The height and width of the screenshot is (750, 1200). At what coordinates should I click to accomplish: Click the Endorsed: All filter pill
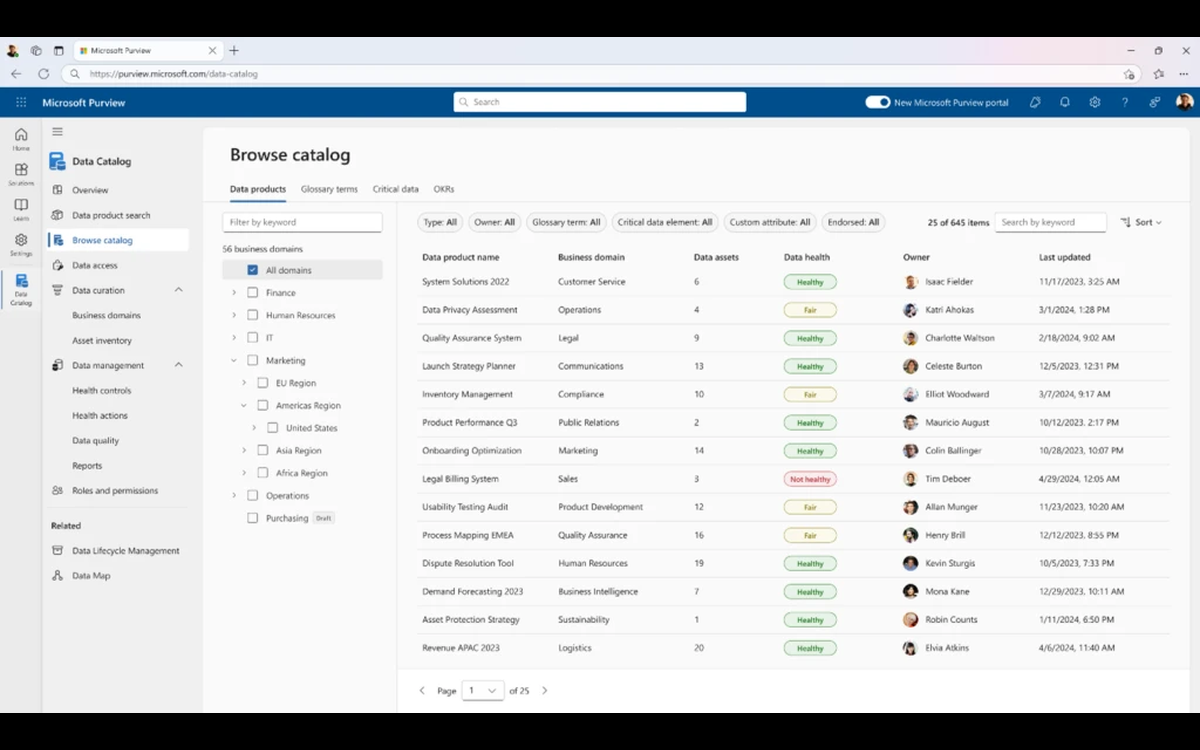tap(853, 222)
